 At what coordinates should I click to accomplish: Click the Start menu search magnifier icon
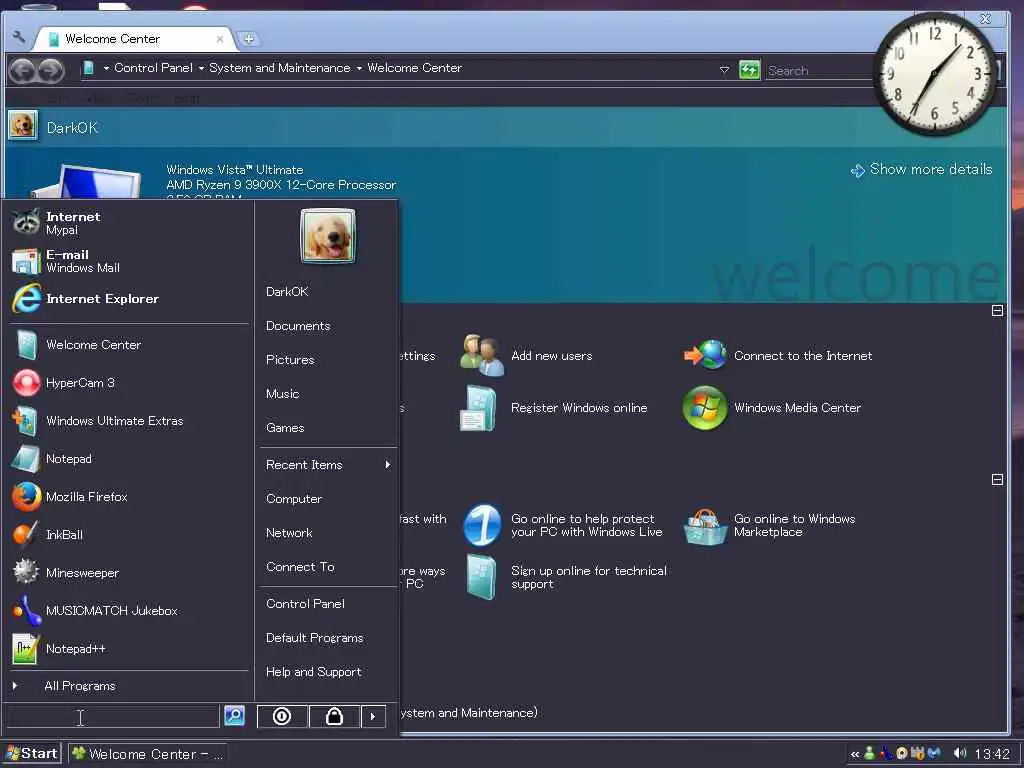point(234,716)
